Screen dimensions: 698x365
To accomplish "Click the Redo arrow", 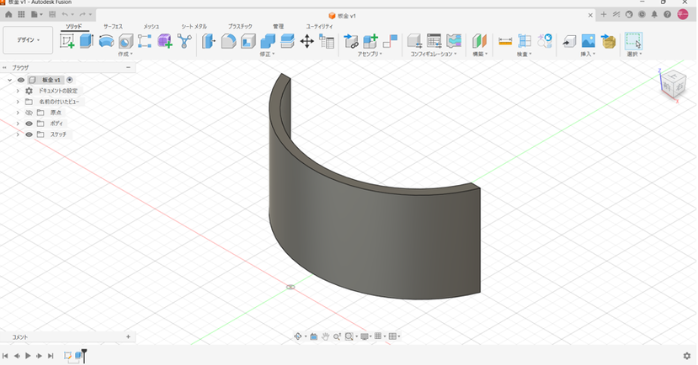I will pyautogui.click(x=83, y=15).
